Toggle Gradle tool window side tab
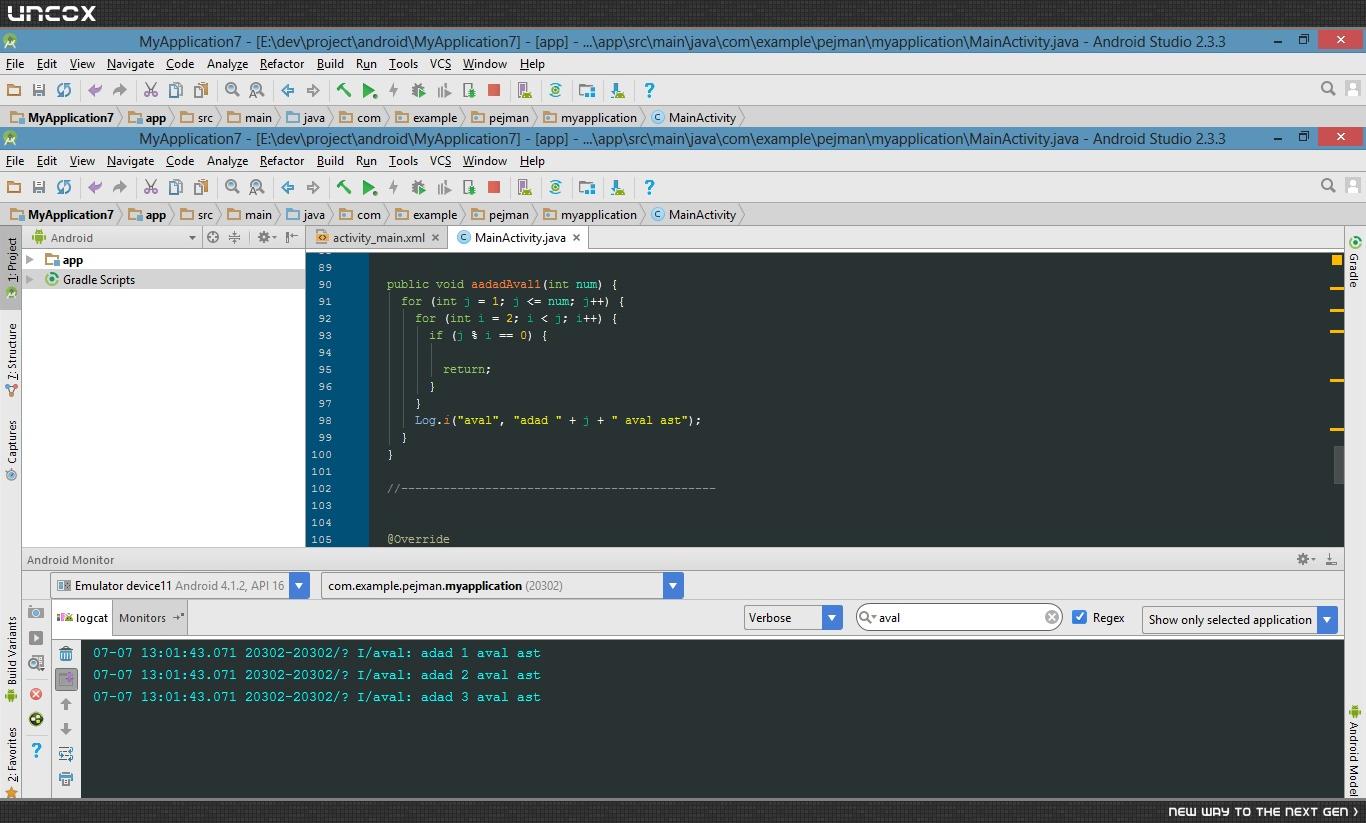Viewport: 1366px width, 823px height. click(x=1354, y=262)
